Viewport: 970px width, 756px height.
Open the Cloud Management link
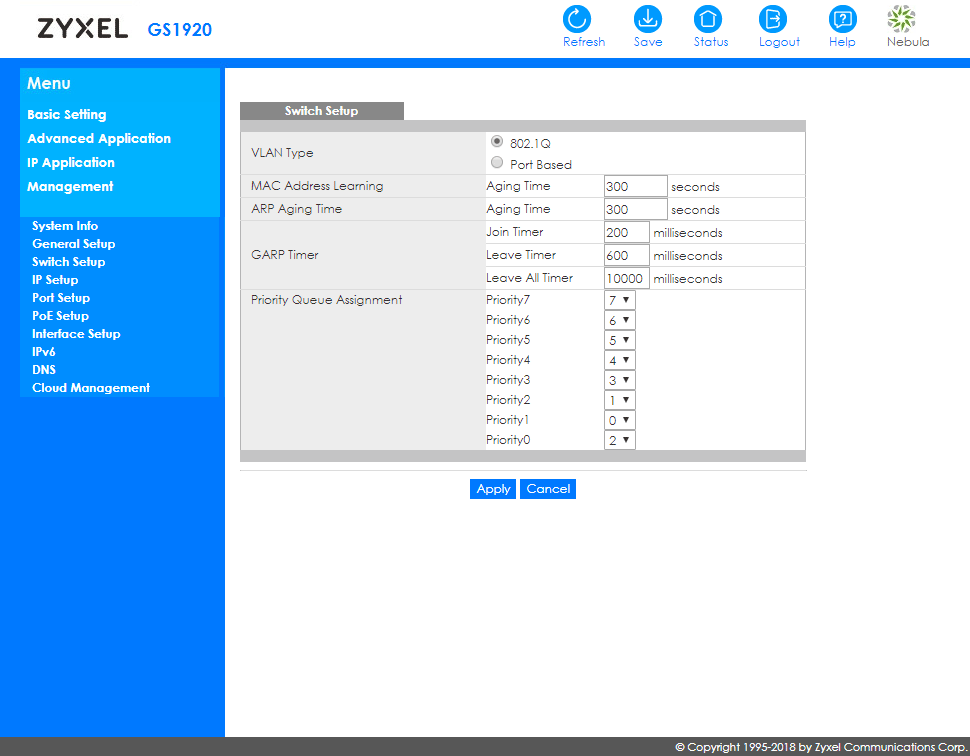(x=91, y=388)
